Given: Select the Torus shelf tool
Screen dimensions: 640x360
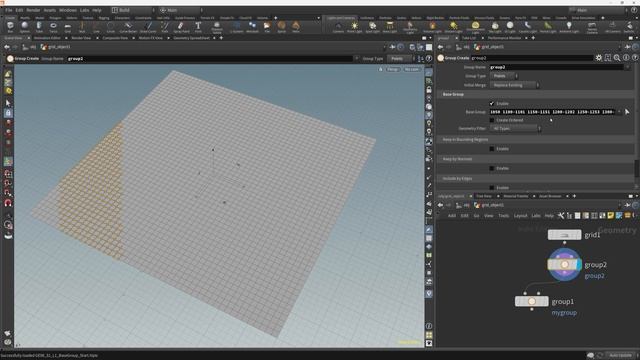Looking at the screenshot, I should point(53,27).
